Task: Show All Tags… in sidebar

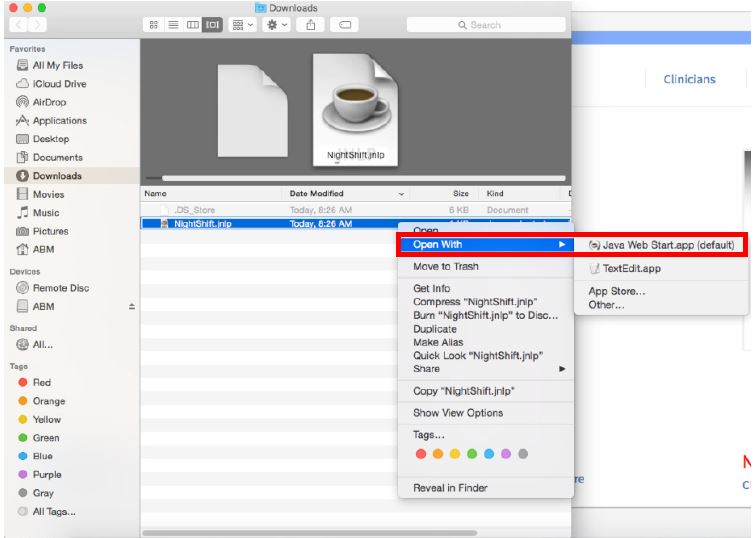Action: click(46, 512)
